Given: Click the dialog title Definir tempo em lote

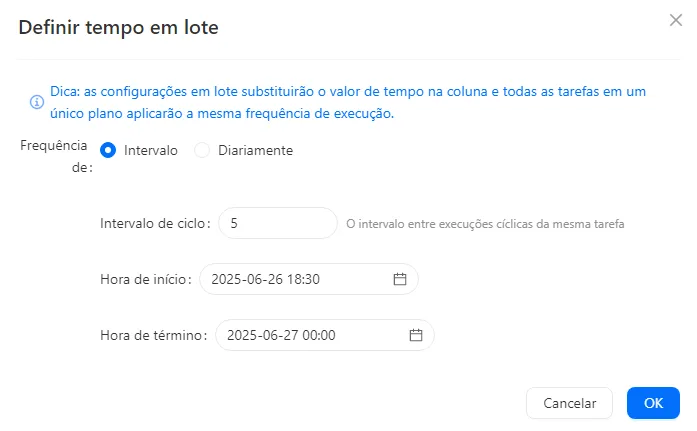Looking at the screenshot, I should pos(119,28).
